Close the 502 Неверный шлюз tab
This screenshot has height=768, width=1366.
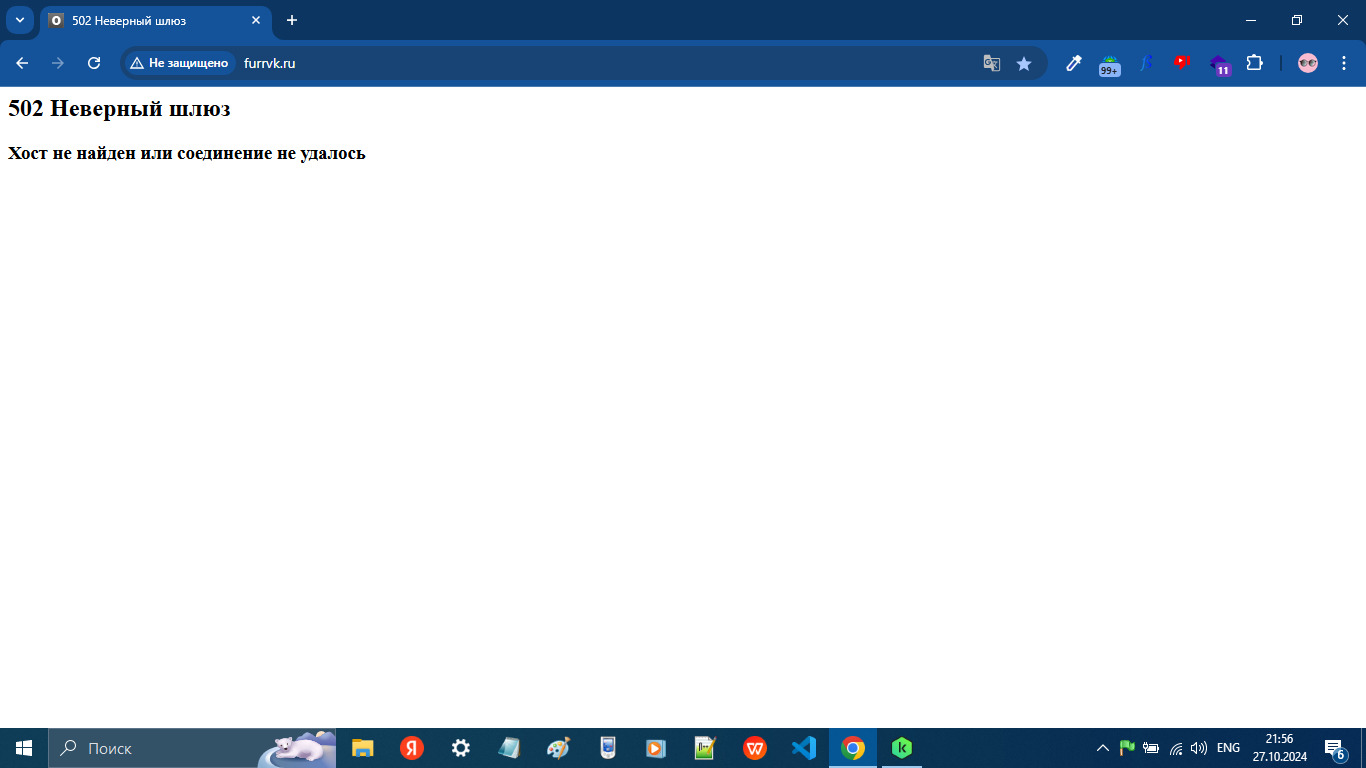[x=256, y=20]
